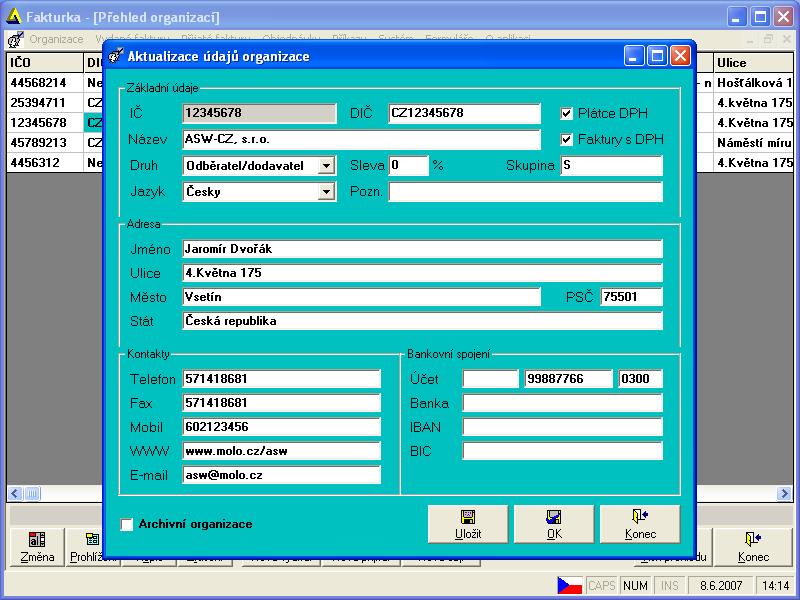
Task: Click the dialog title bar icon
Action: 116,56
